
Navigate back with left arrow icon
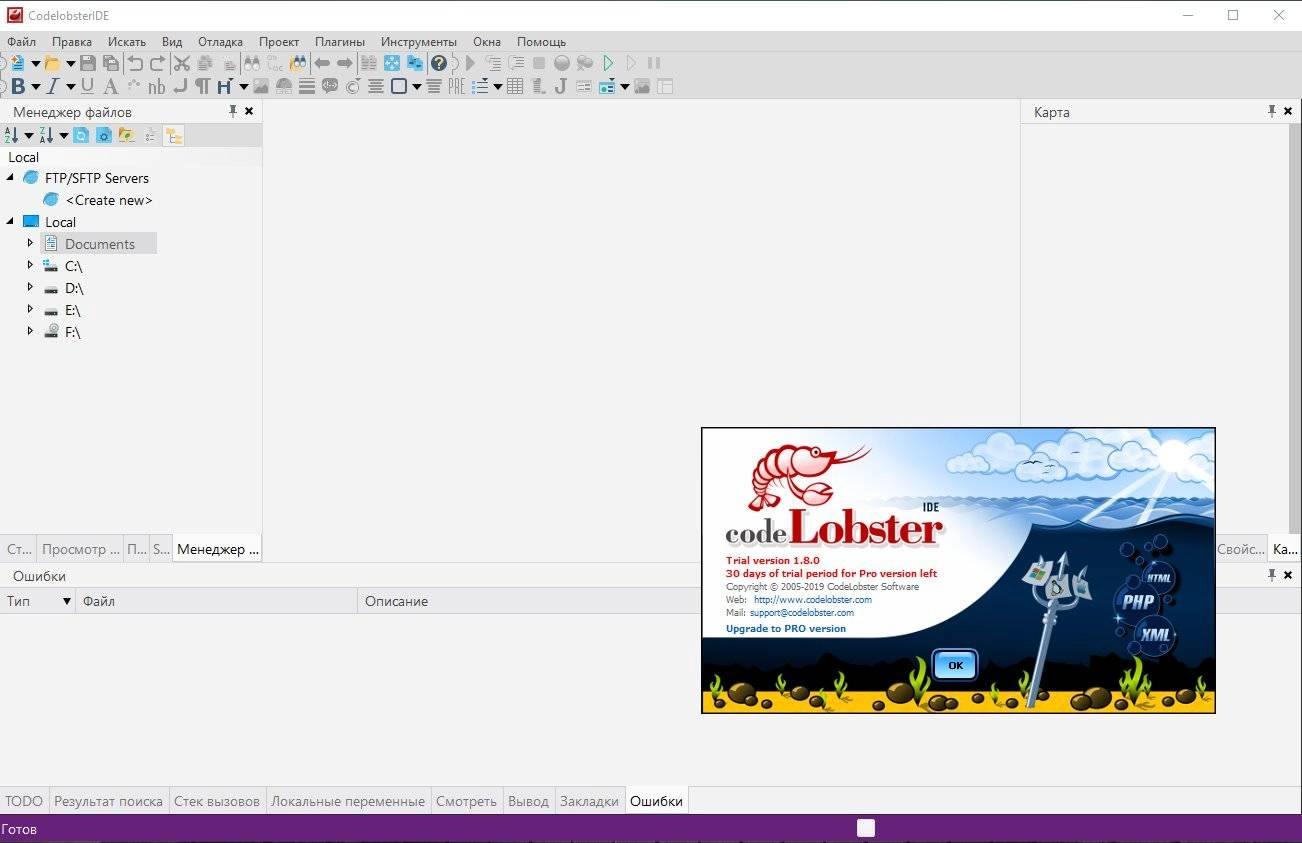click(x=322, y=63)
